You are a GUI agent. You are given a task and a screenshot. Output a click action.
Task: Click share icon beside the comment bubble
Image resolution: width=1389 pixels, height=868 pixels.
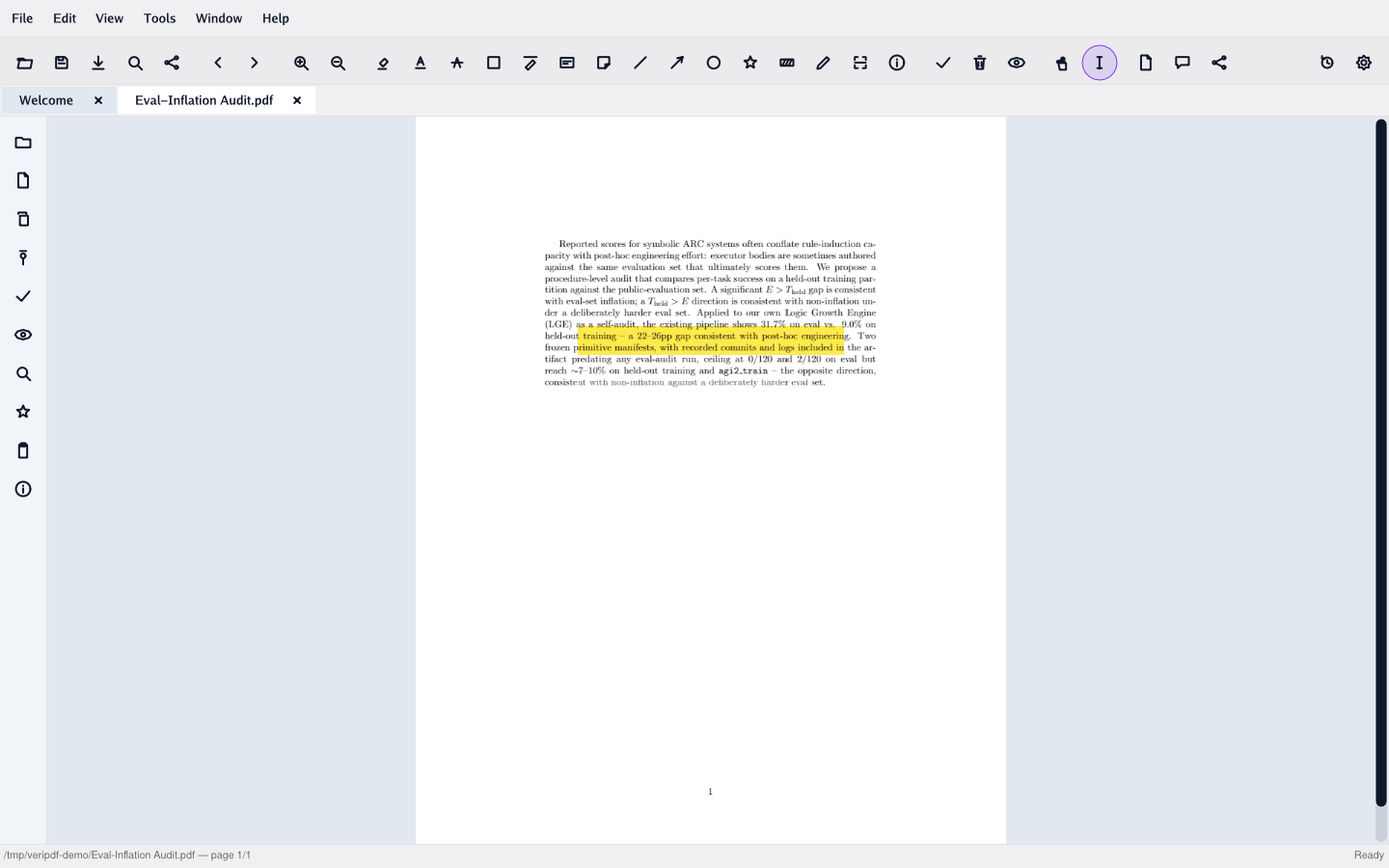tap(1219, 63)
